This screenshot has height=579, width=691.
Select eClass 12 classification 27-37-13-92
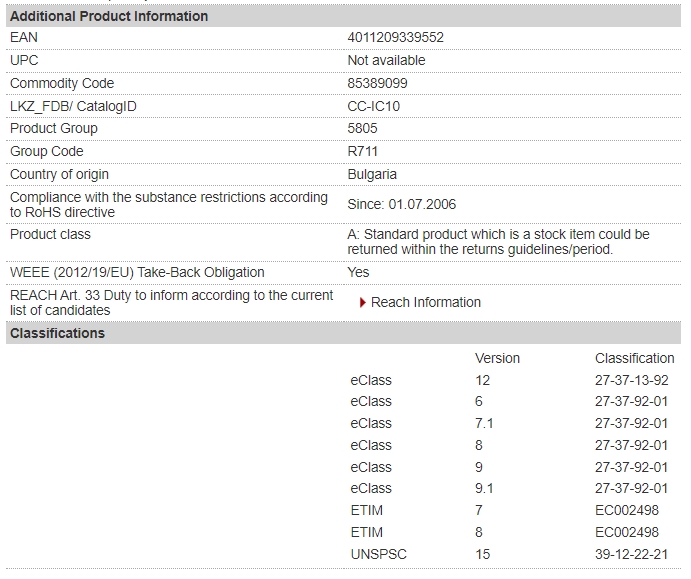pos(632,380)
